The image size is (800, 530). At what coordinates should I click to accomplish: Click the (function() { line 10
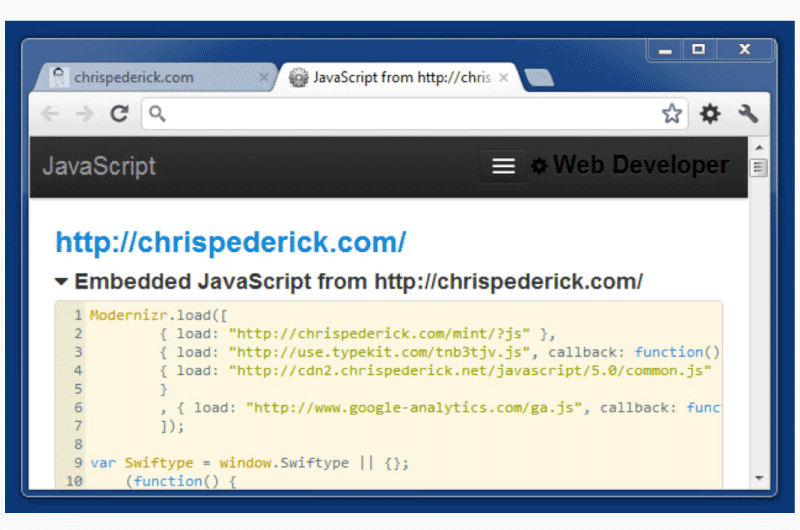[181, 481]
